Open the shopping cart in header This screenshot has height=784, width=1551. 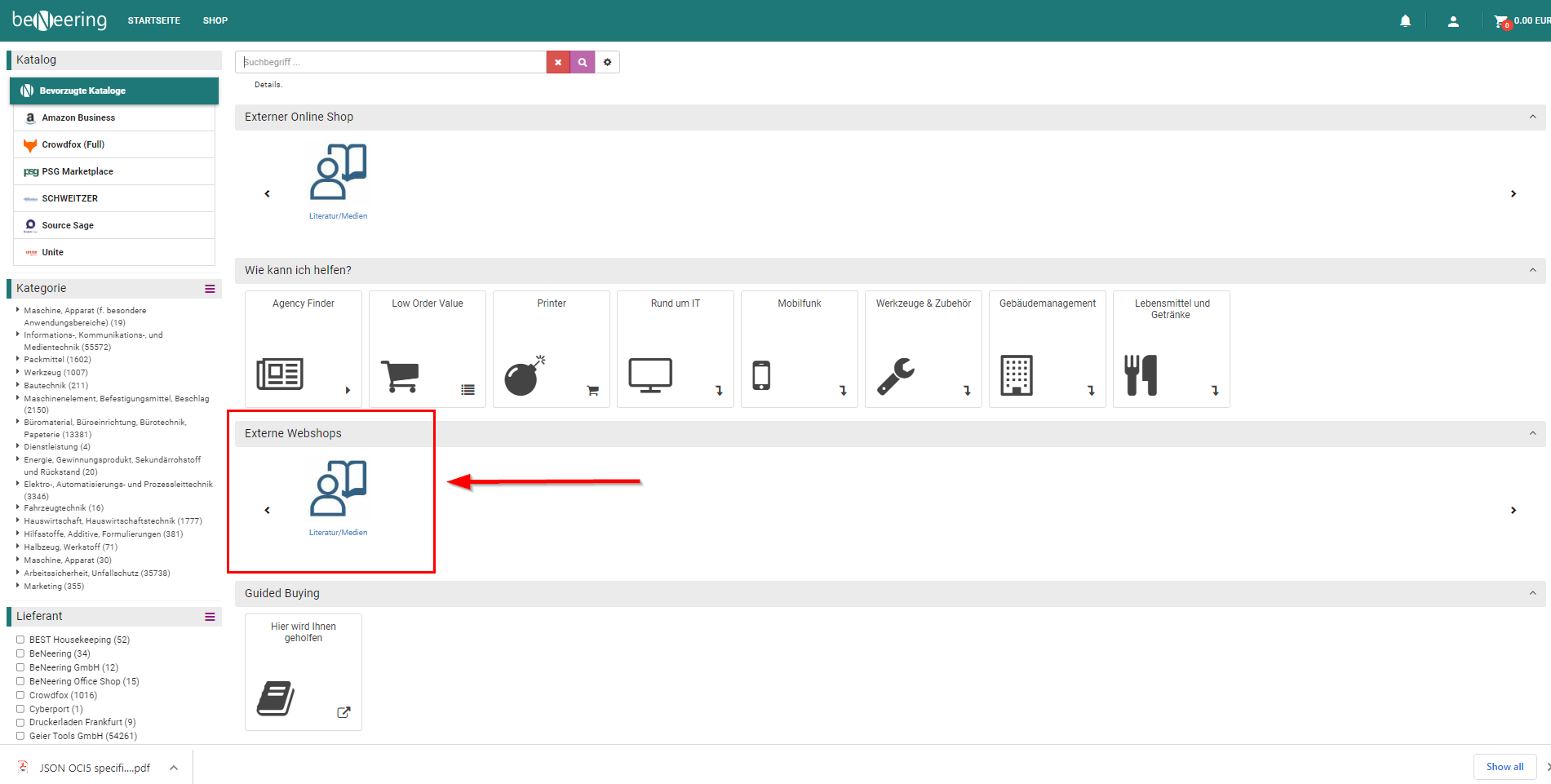(1500, 21)
